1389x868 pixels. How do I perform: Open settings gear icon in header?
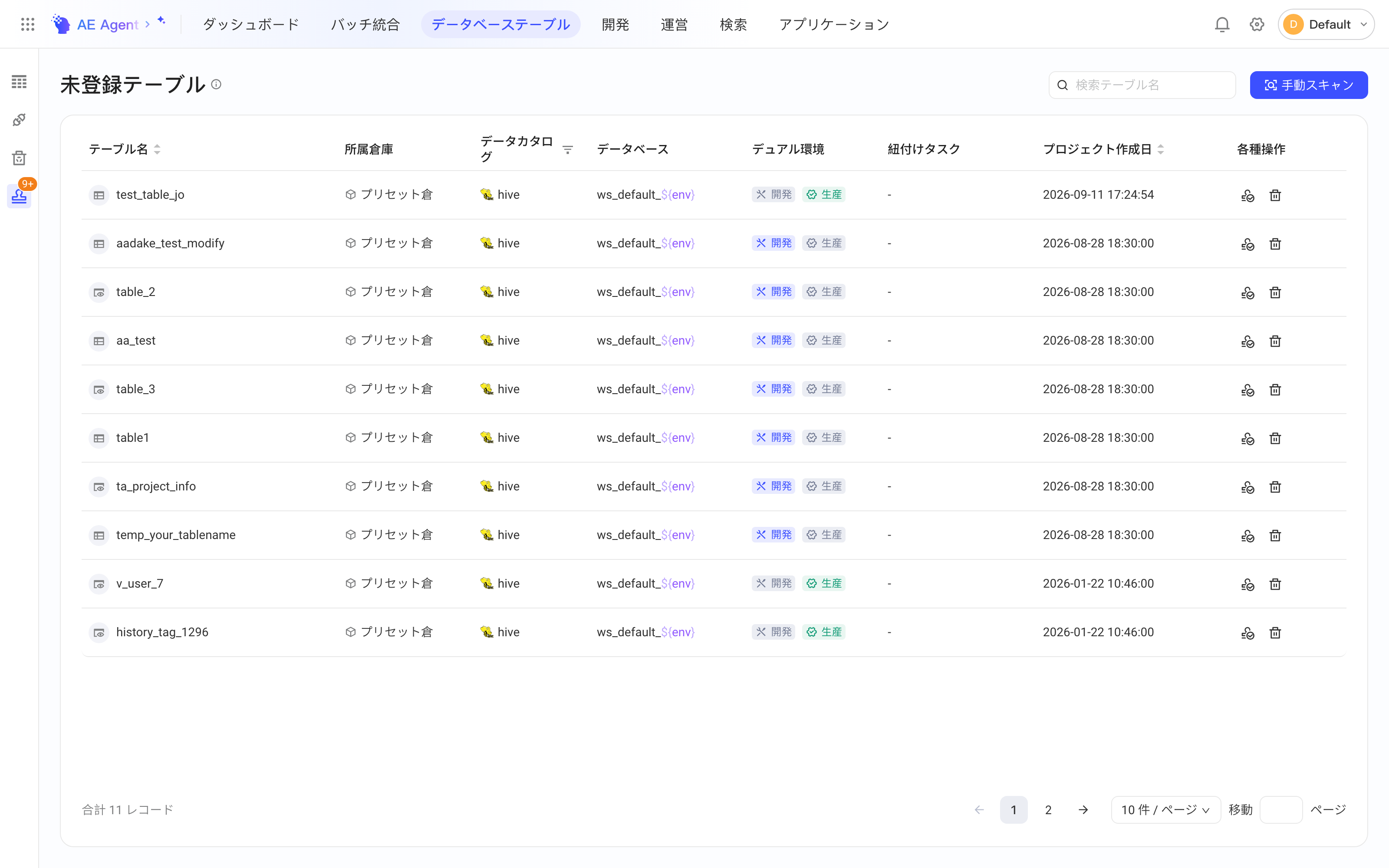click(1257, 24)
